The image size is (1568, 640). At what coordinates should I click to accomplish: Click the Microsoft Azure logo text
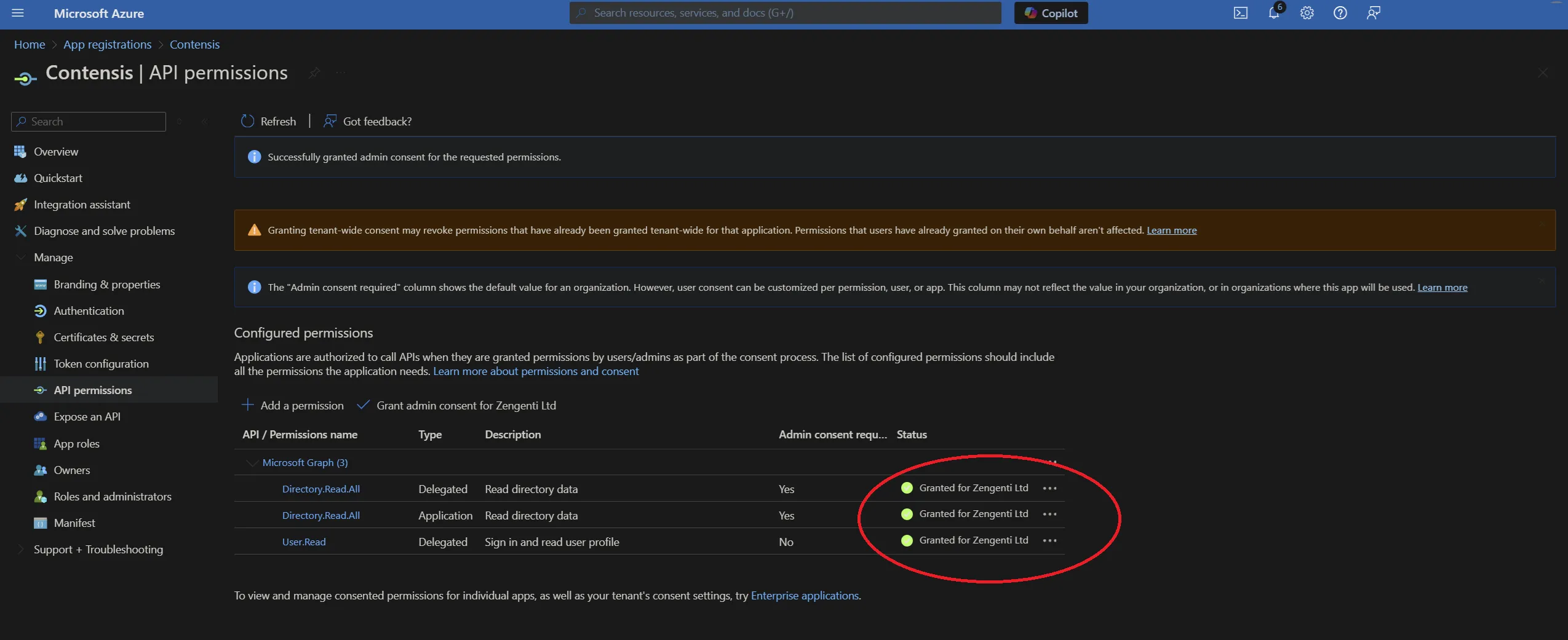click(x=98, y=13)
